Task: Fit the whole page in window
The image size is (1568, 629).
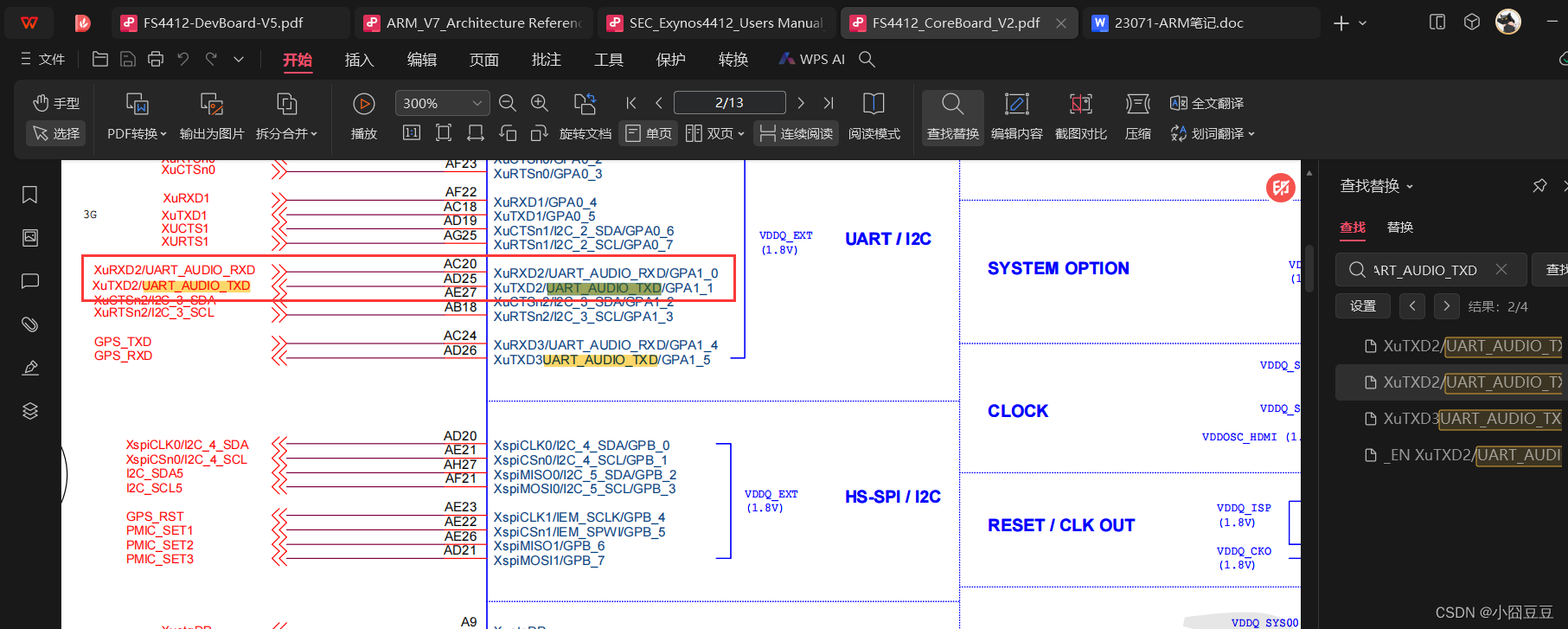Action: [x=444, y=133]
